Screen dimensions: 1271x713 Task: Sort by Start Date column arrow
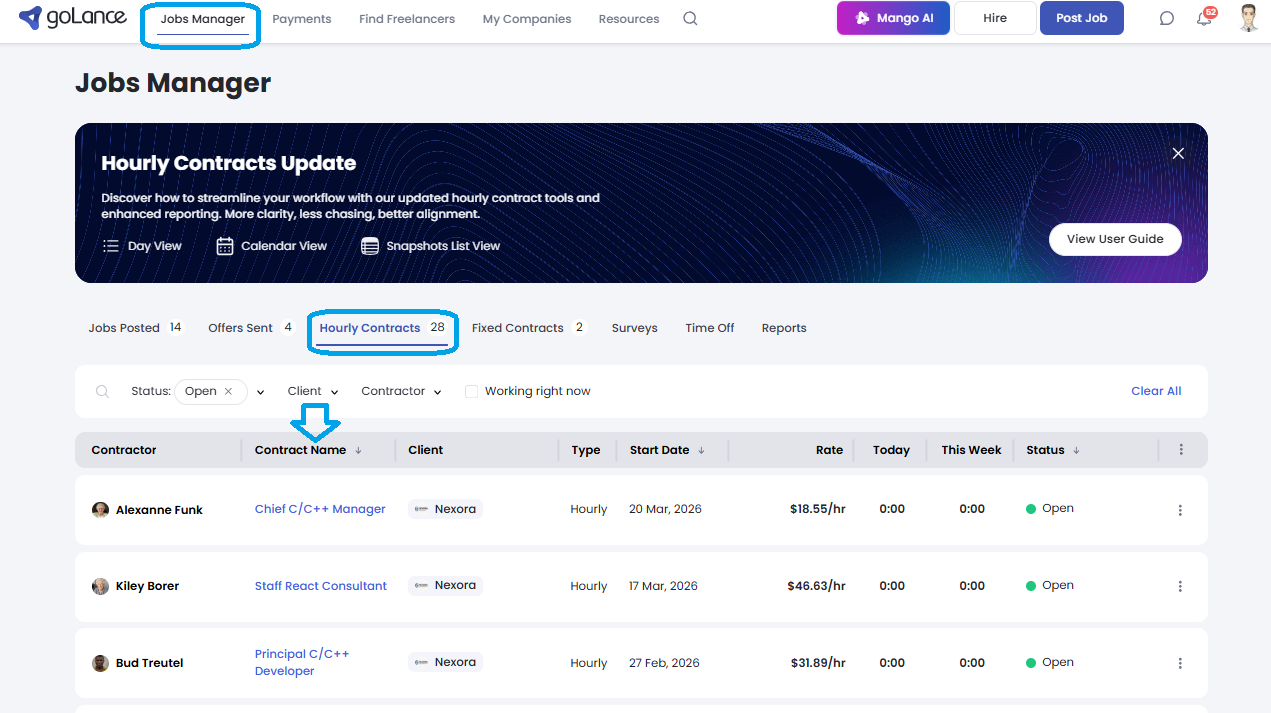pyautogui.click(x=701, y=451)
